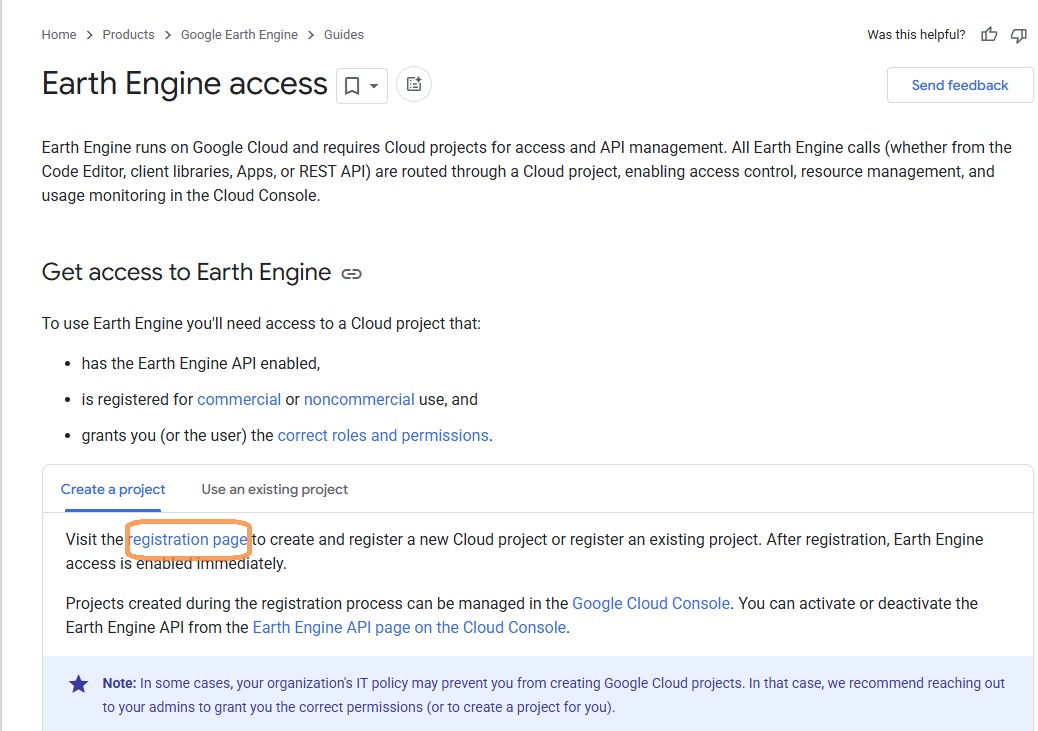Open the registration page link
The image size is (1038, 731).
click(188, 540)
